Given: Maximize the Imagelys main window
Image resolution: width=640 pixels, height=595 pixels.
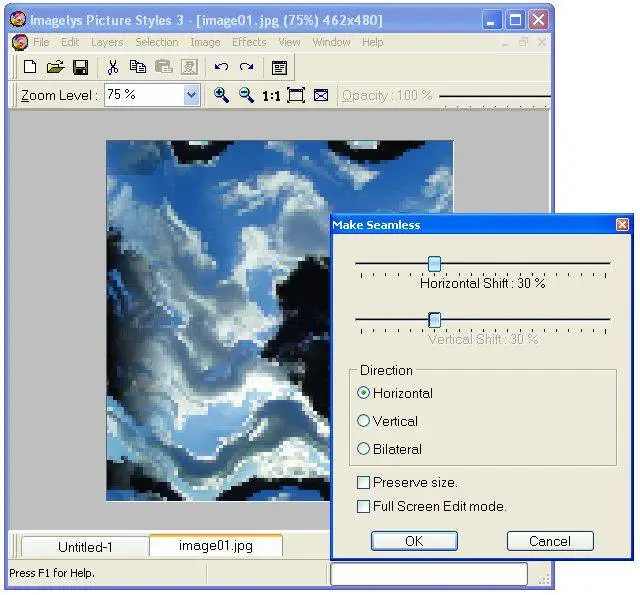Looking at the screenshot, I should coord(516,20).
